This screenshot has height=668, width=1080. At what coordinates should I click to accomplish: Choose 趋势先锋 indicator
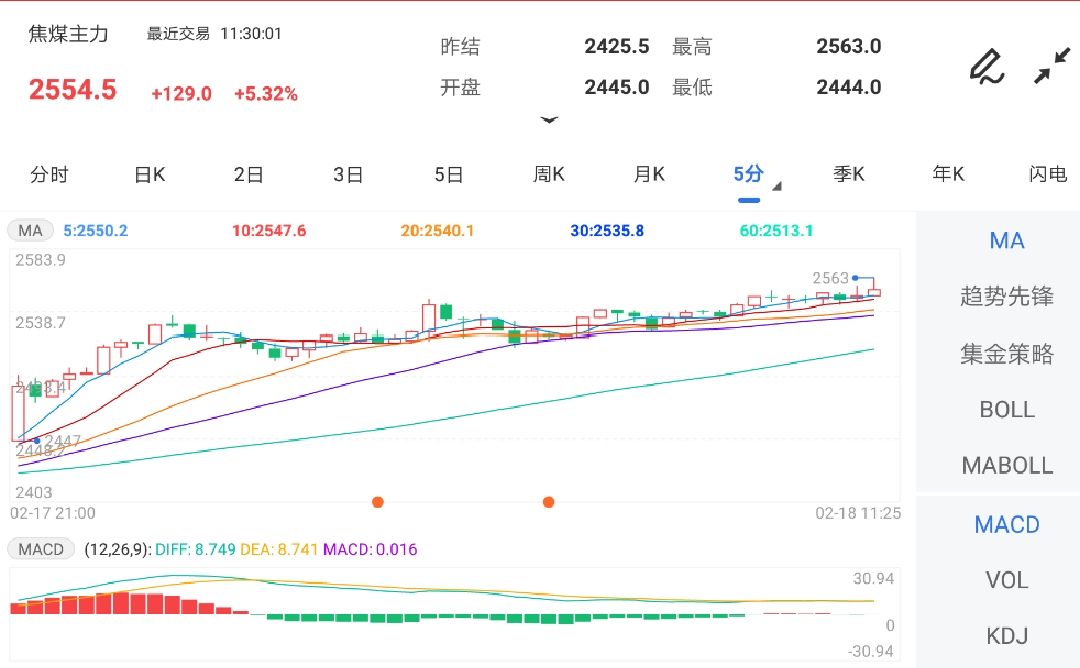coord(1006,297)
